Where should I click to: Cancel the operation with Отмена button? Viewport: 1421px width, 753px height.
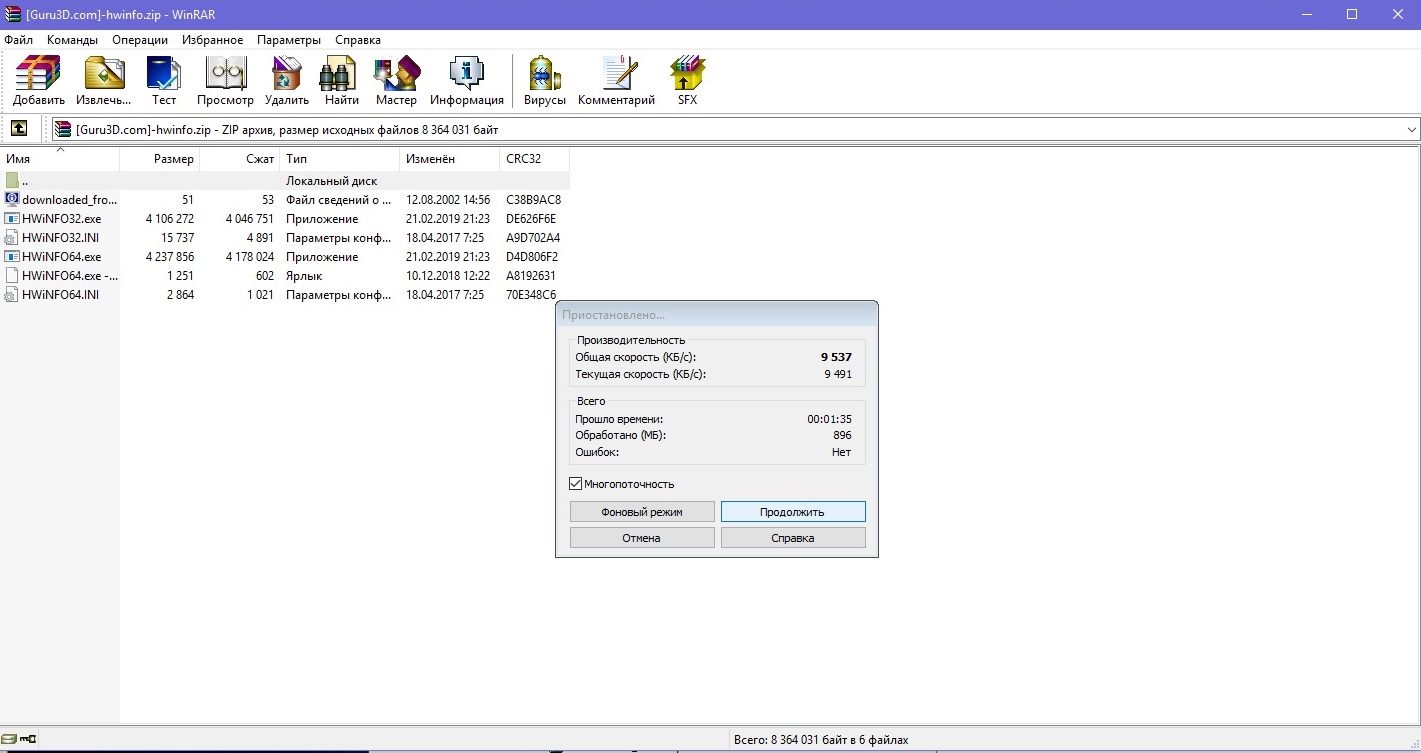642,538
